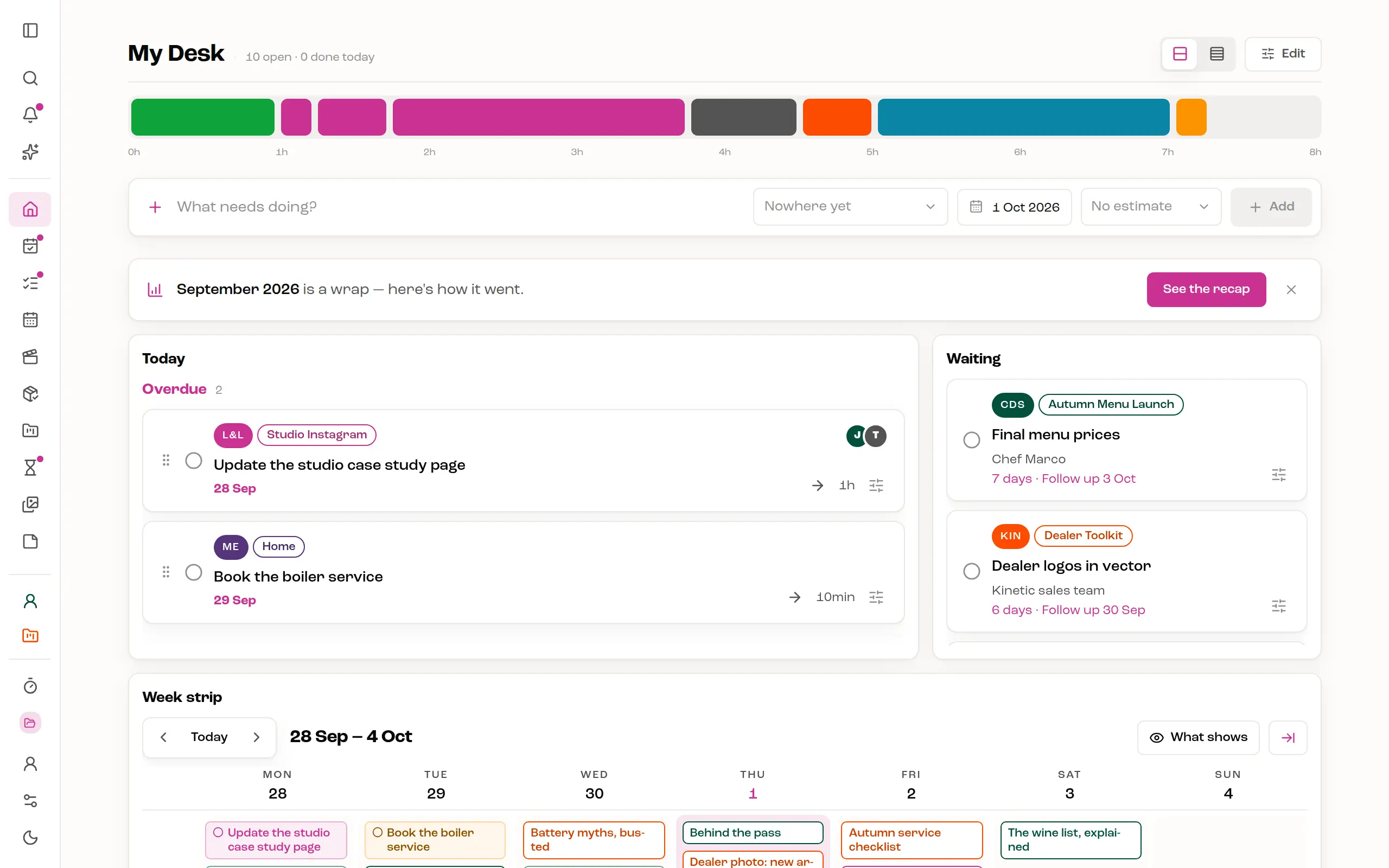Open the package box sidebar icon
This screenshot has width=1389, height=868.
coord(30,394)
